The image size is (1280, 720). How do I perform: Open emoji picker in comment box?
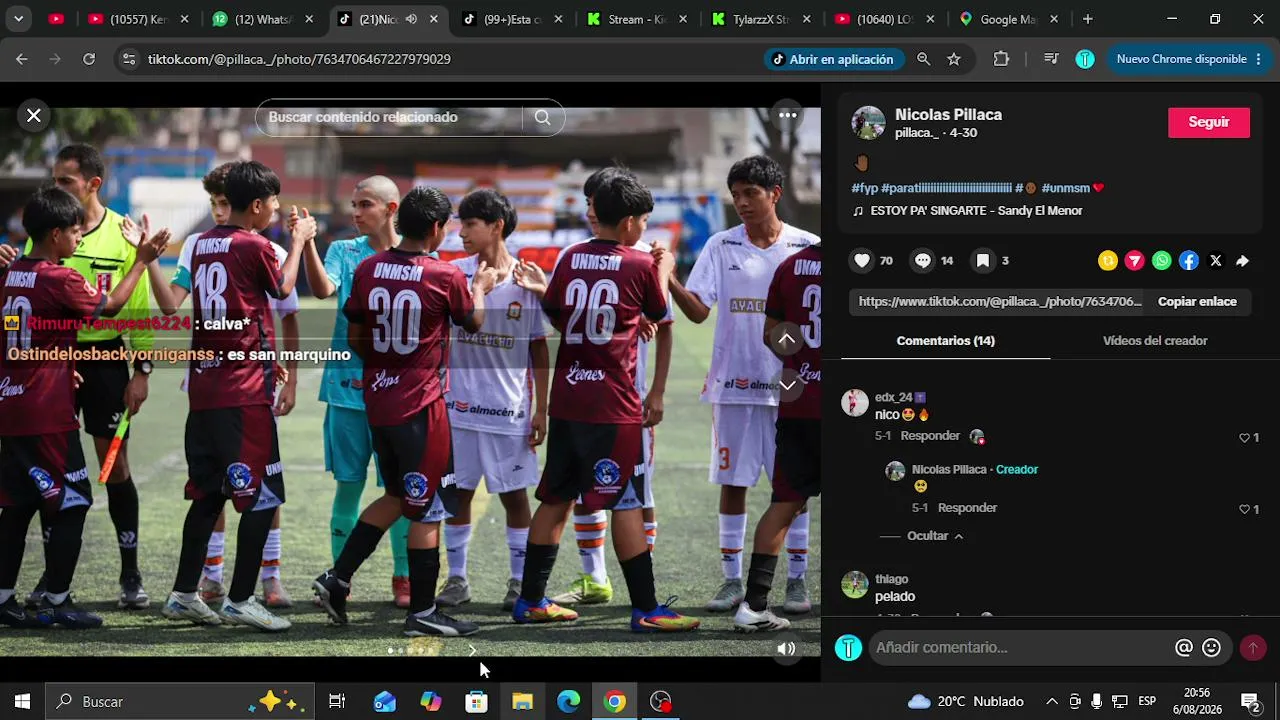[x=1211, y=648]
